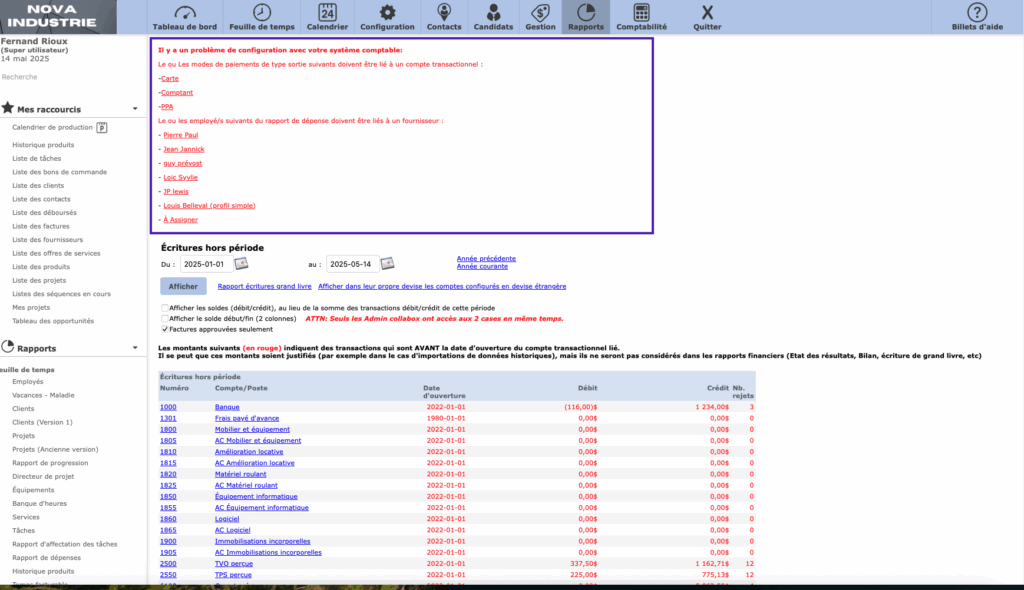Uncheck Factures approuvées seulement
1024x590 pixels.
pos(165,328)
